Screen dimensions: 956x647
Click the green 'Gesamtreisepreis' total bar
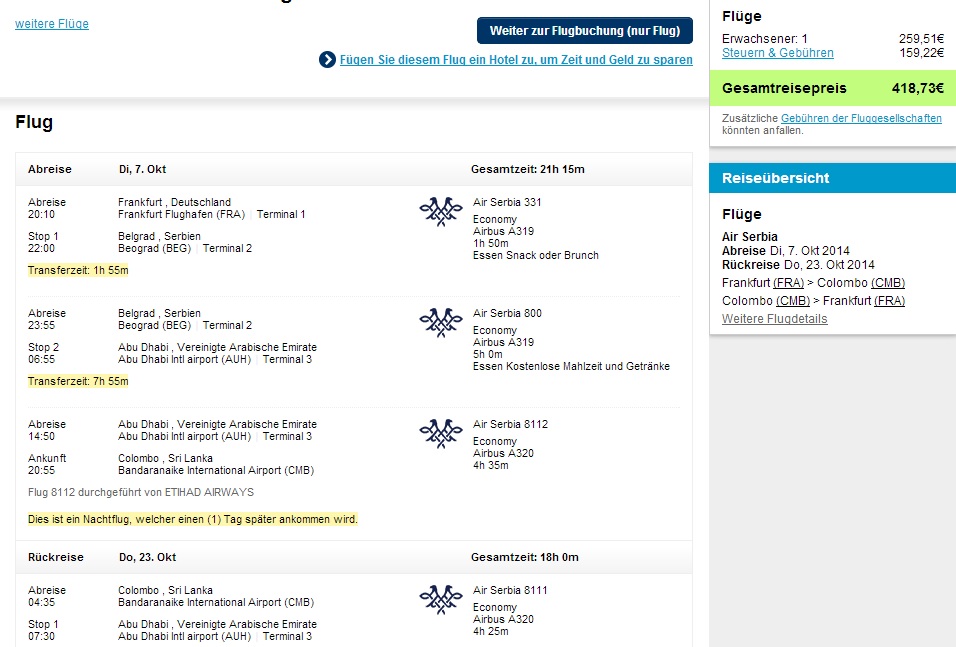[832, 88]
